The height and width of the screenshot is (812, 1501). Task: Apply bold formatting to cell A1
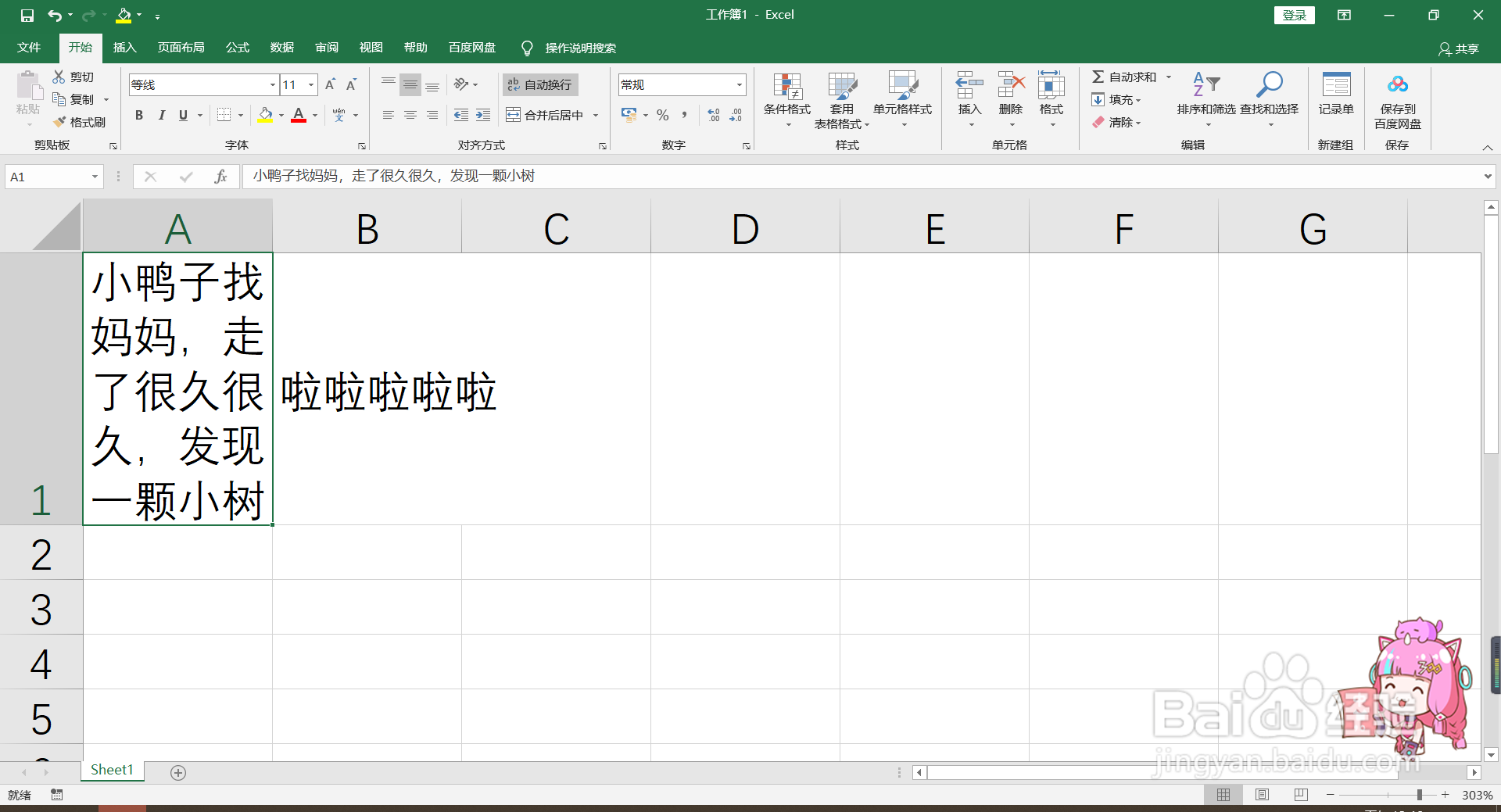click(x=138, y=115)
